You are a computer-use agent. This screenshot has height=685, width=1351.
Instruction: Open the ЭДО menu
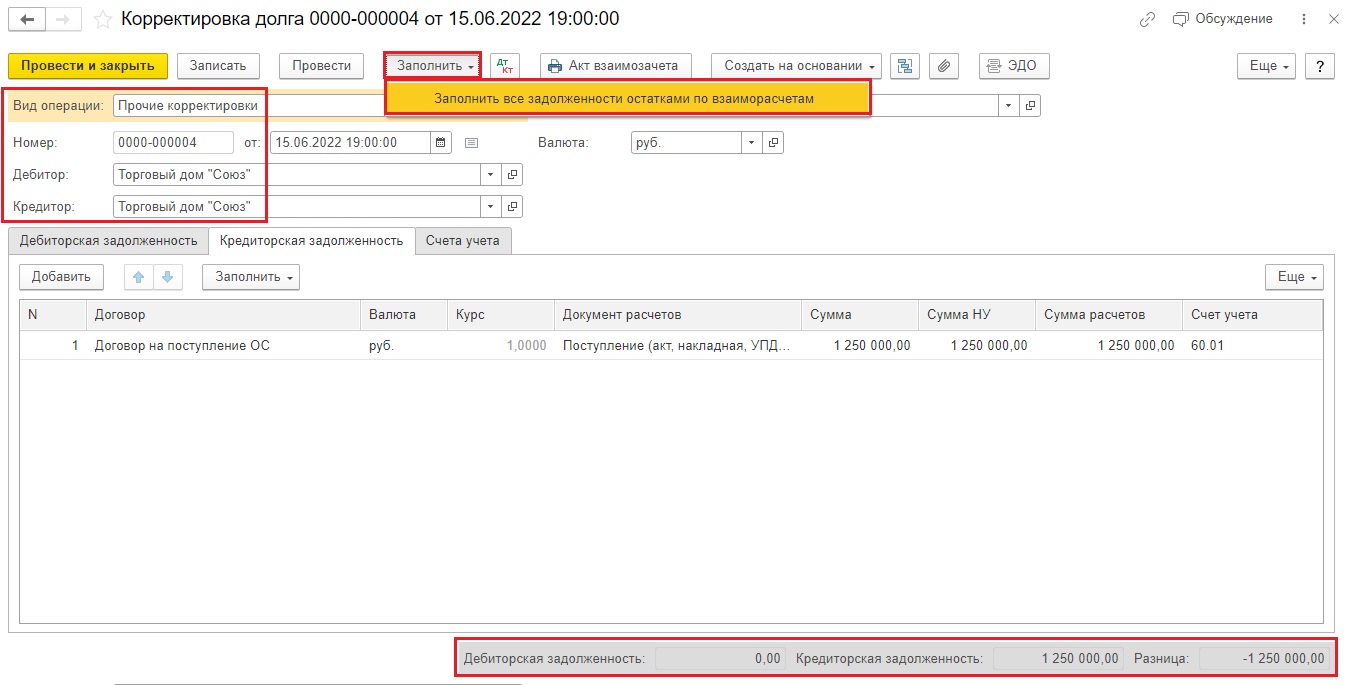pos(1014,66)
